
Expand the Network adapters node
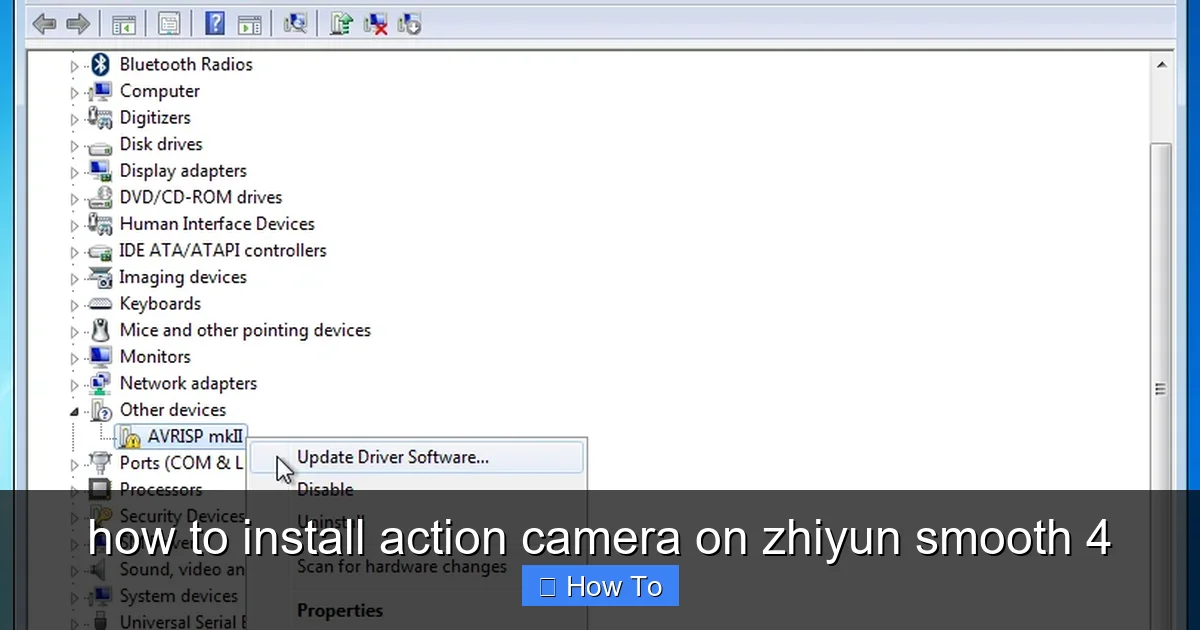pos(74,385)
